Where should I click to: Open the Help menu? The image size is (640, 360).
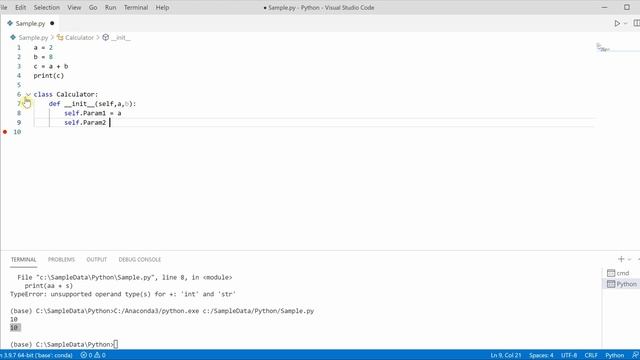point(162,7)
